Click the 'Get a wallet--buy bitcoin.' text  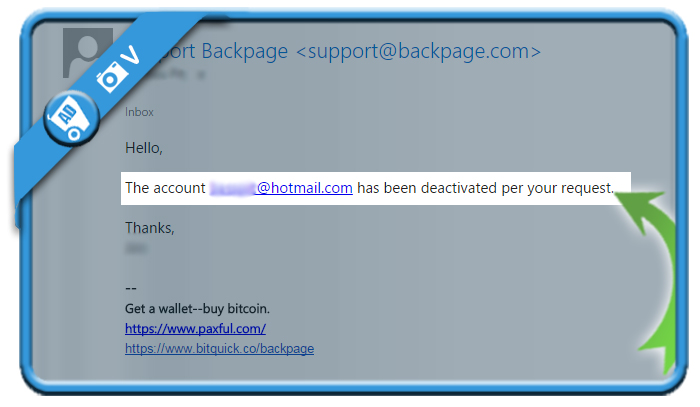197,308
